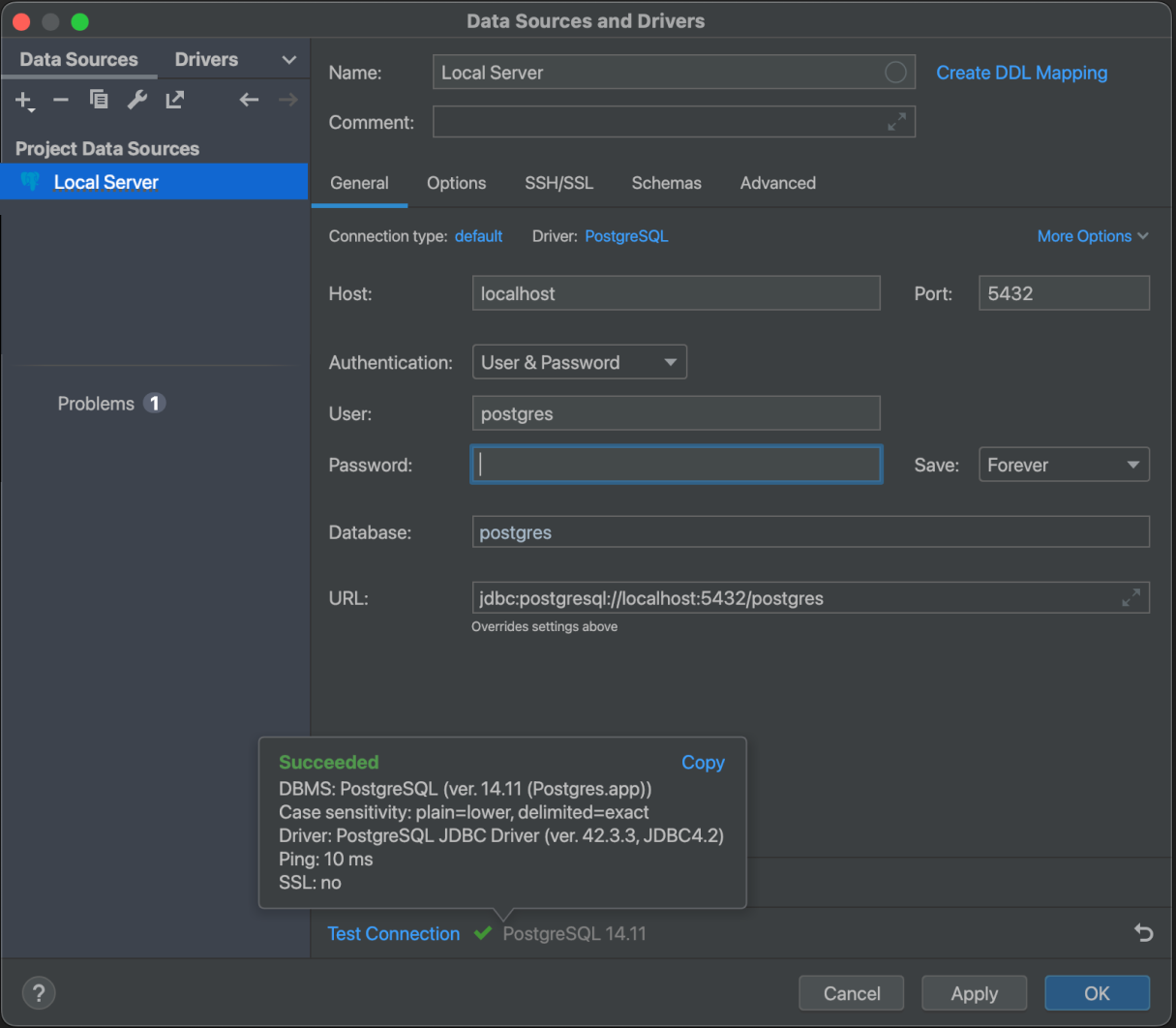Open help with the question mark button

[x=39, y=993]
